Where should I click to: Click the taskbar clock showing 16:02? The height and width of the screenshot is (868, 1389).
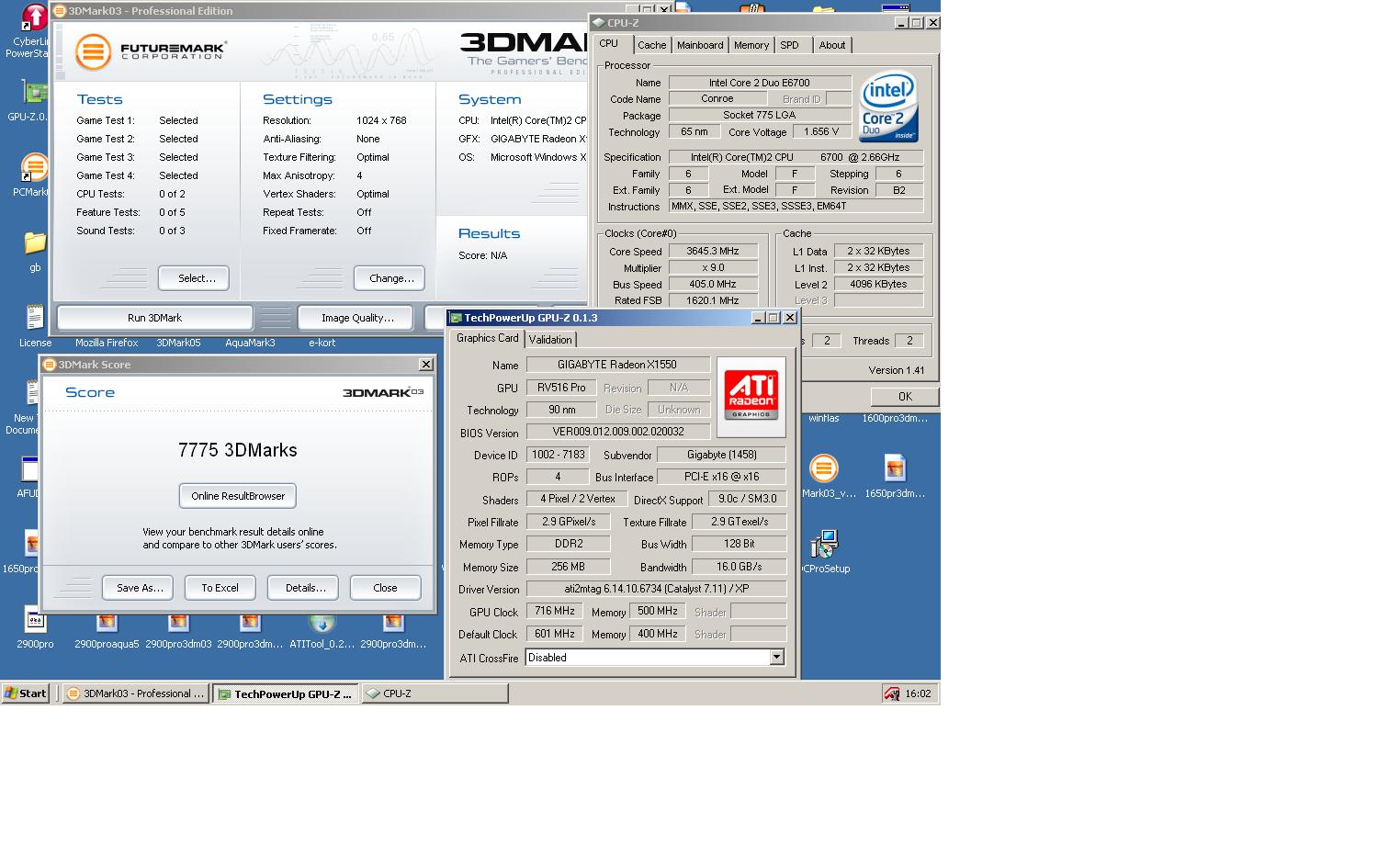918,693
